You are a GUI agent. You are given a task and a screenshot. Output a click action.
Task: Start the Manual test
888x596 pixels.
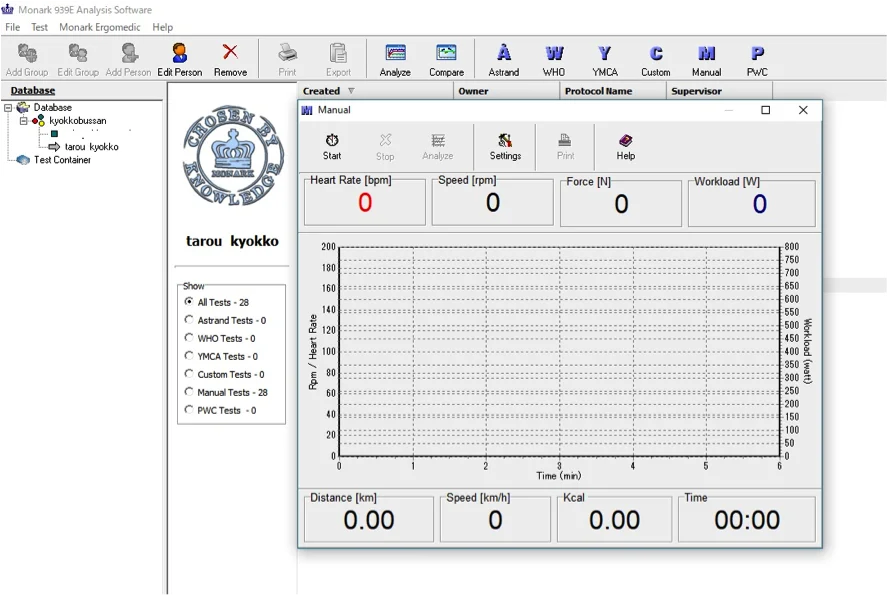331,147
